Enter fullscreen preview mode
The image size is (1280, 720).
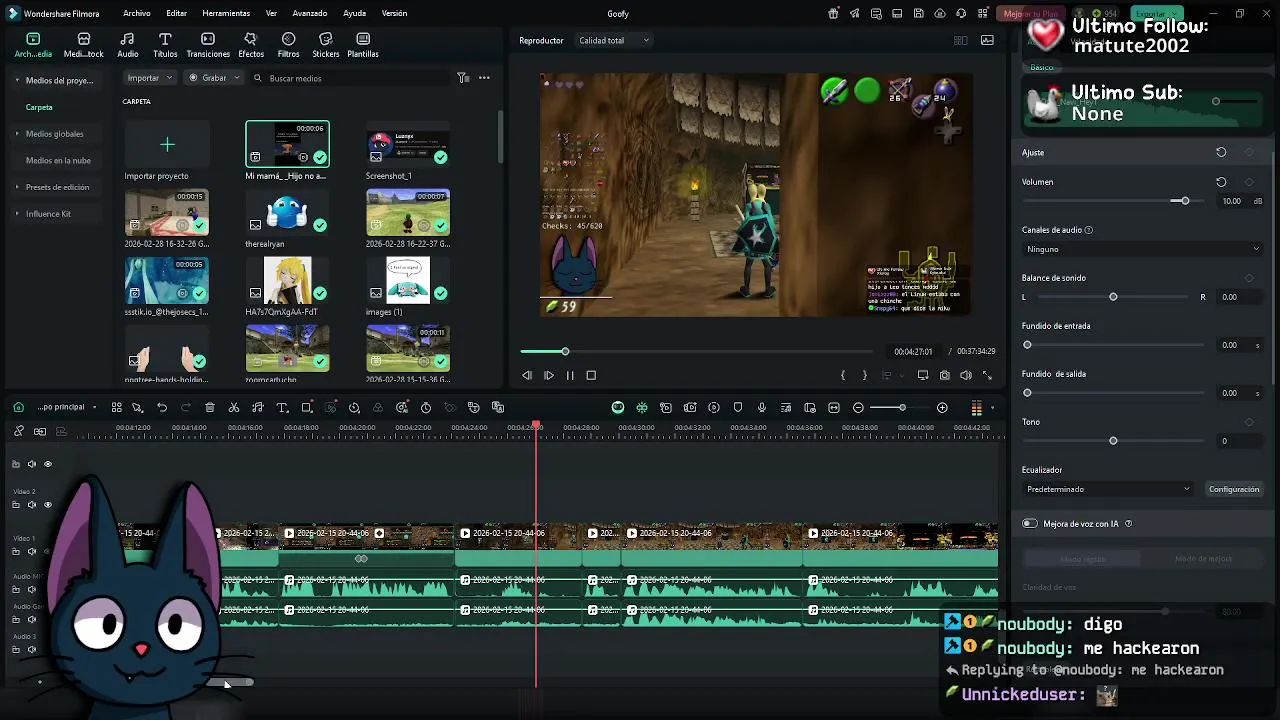[x=987, y=375]
